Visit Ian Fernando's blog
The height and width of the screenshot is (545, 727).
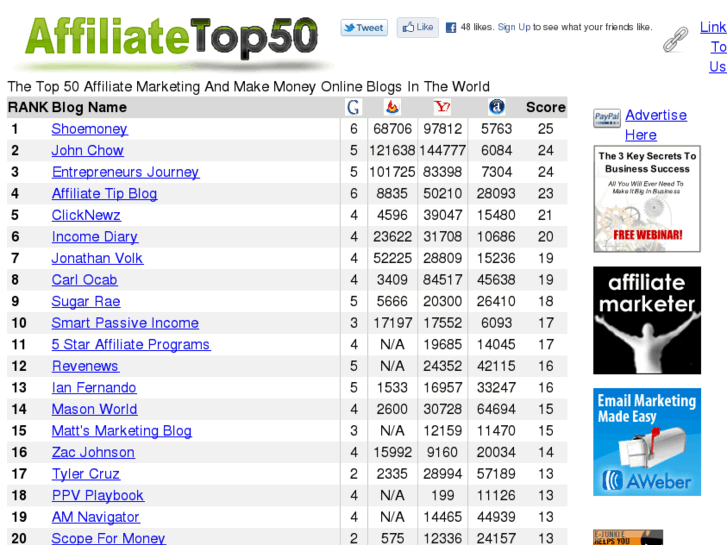(x=94, y=388)
